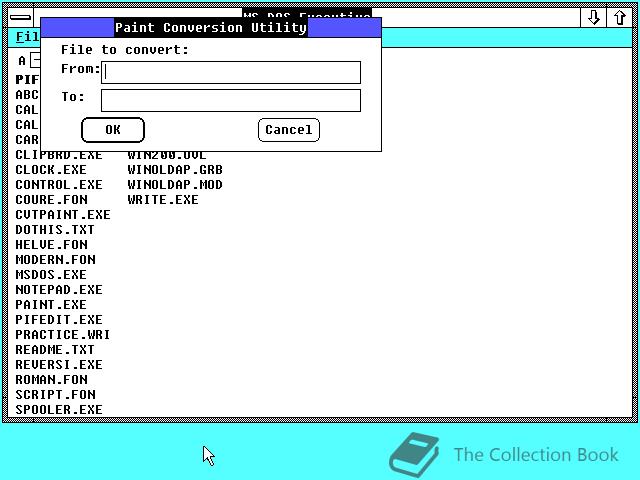Select DOTHIS.TXT in the file list
640x480 pixels.
tap(55, 230)
